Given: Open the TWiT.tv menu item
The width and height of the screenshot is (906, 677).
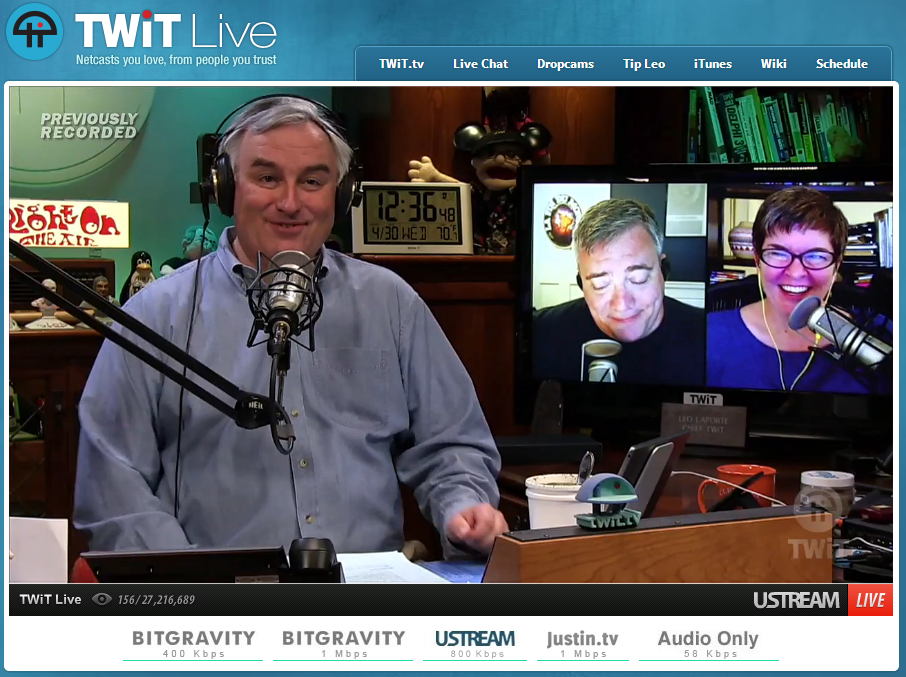Looking at the screenshot, I should 401,64.
